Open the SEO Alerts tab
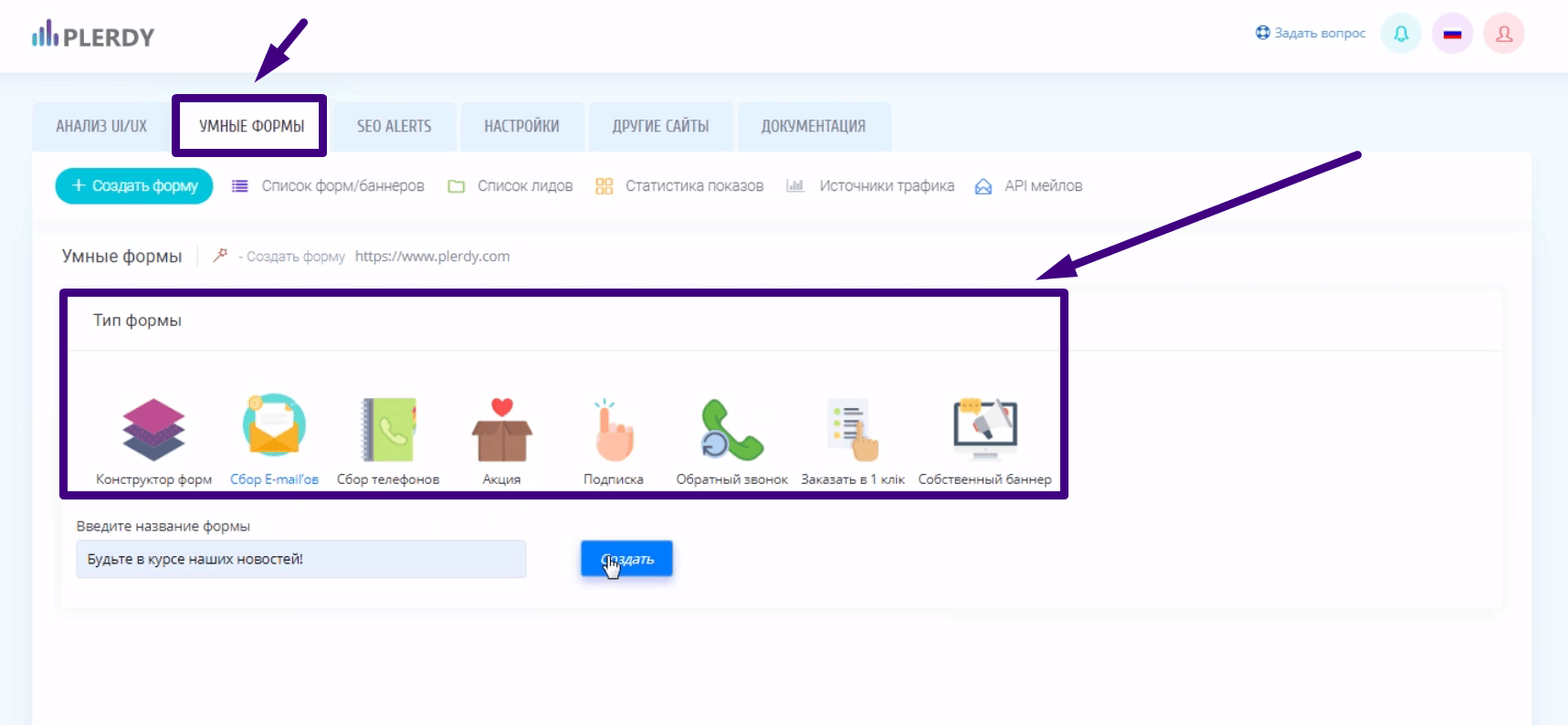The image size is (1568, 725). [394, 126]
